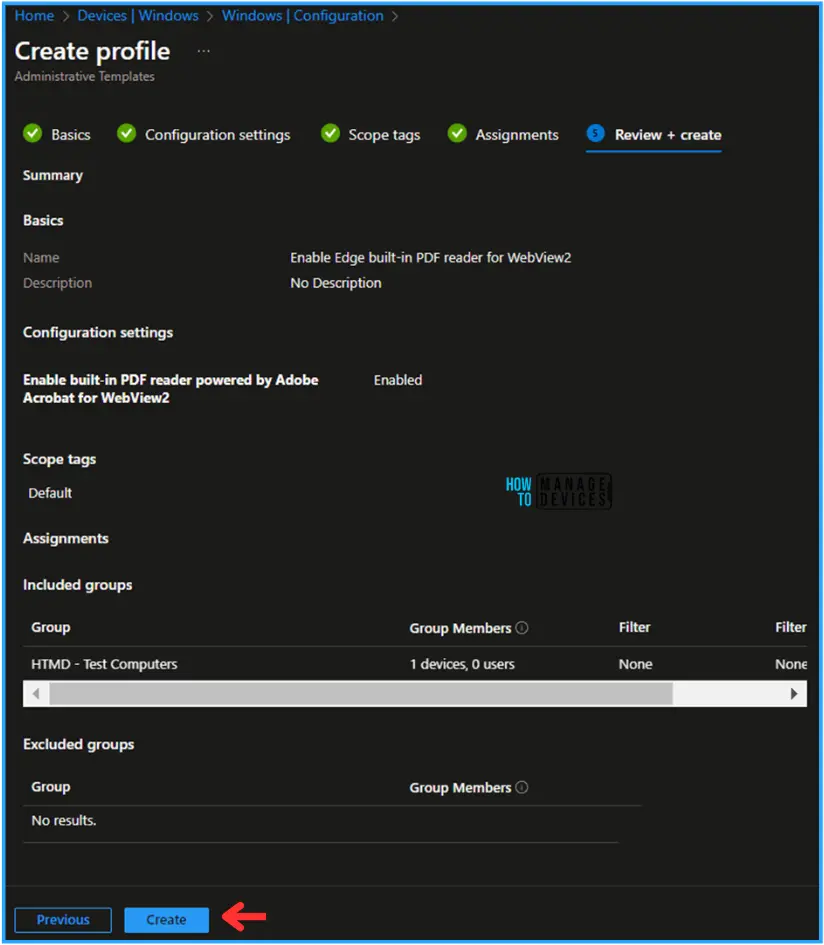Click the horizontal scrollbar left arrow
This screenshot has width=824, height=945.
[36, 694]
